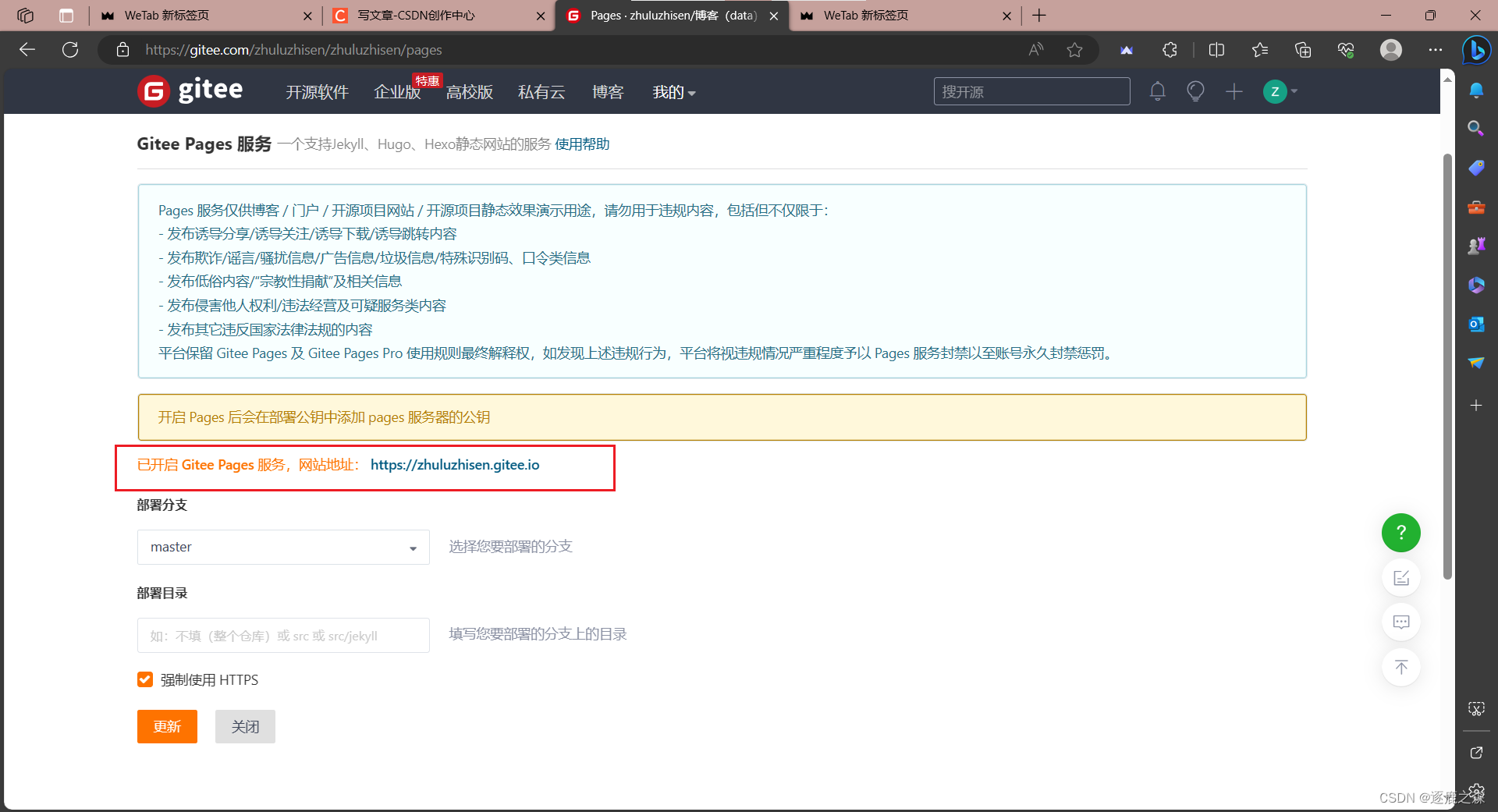
Task: Open the Z user avatar menu
Action: click(1280, 91)
